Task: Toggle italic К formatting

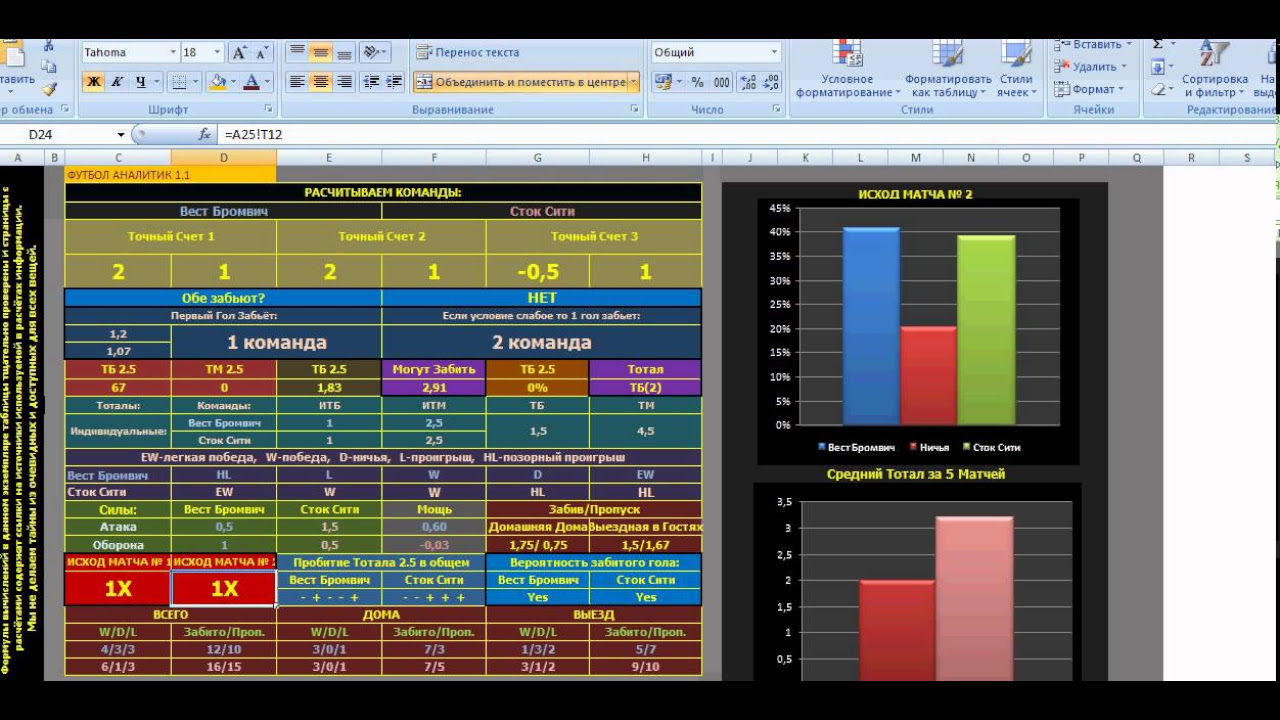Action: click(x=117, y=82)
